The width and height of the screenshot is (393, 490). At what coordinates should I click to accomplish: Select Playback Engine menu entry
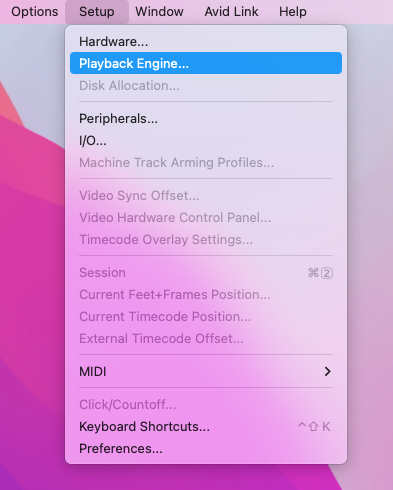point(206,63)
